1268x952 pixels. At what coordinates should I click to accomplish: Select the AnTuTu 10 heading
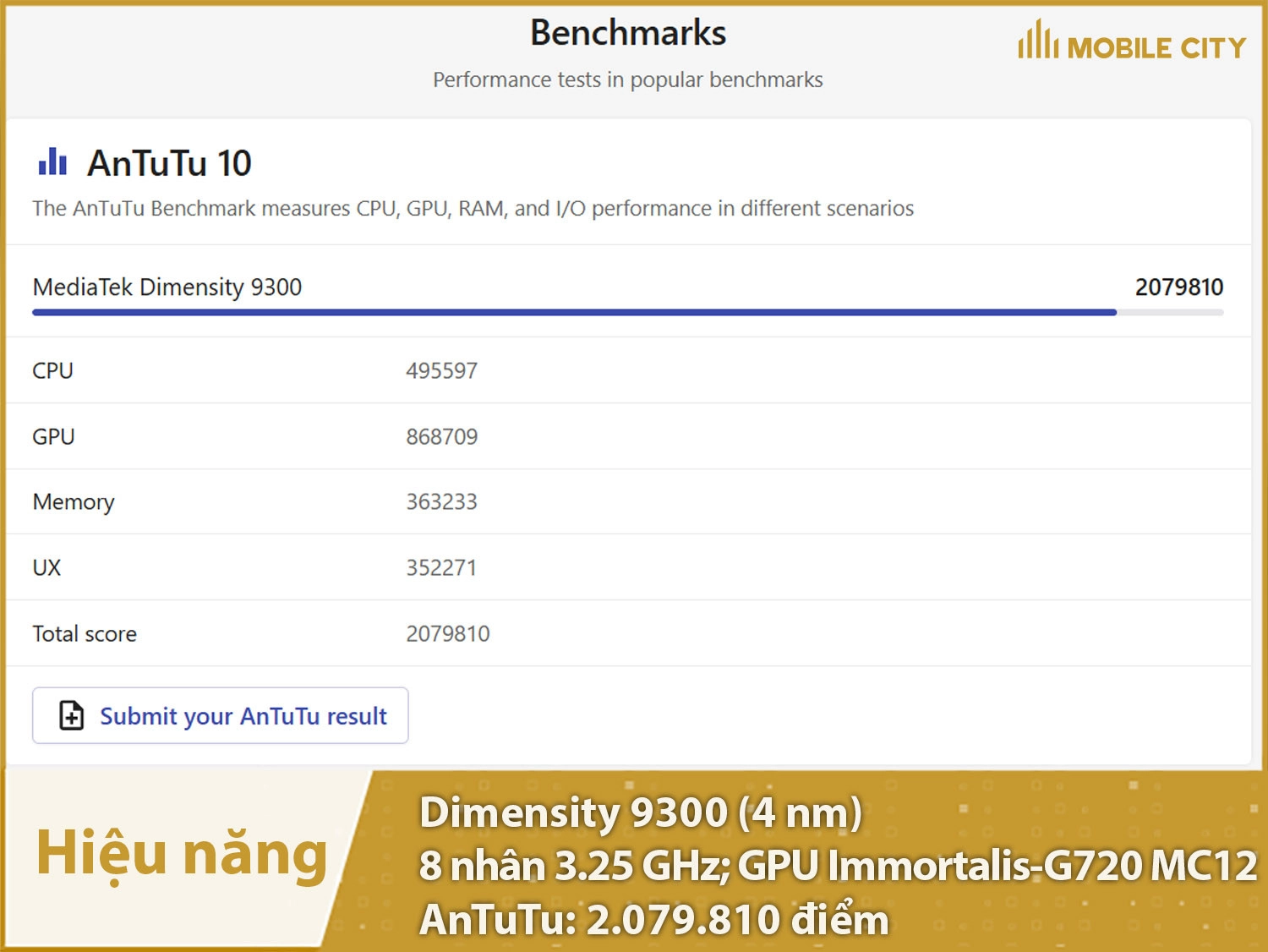[169, 163]
